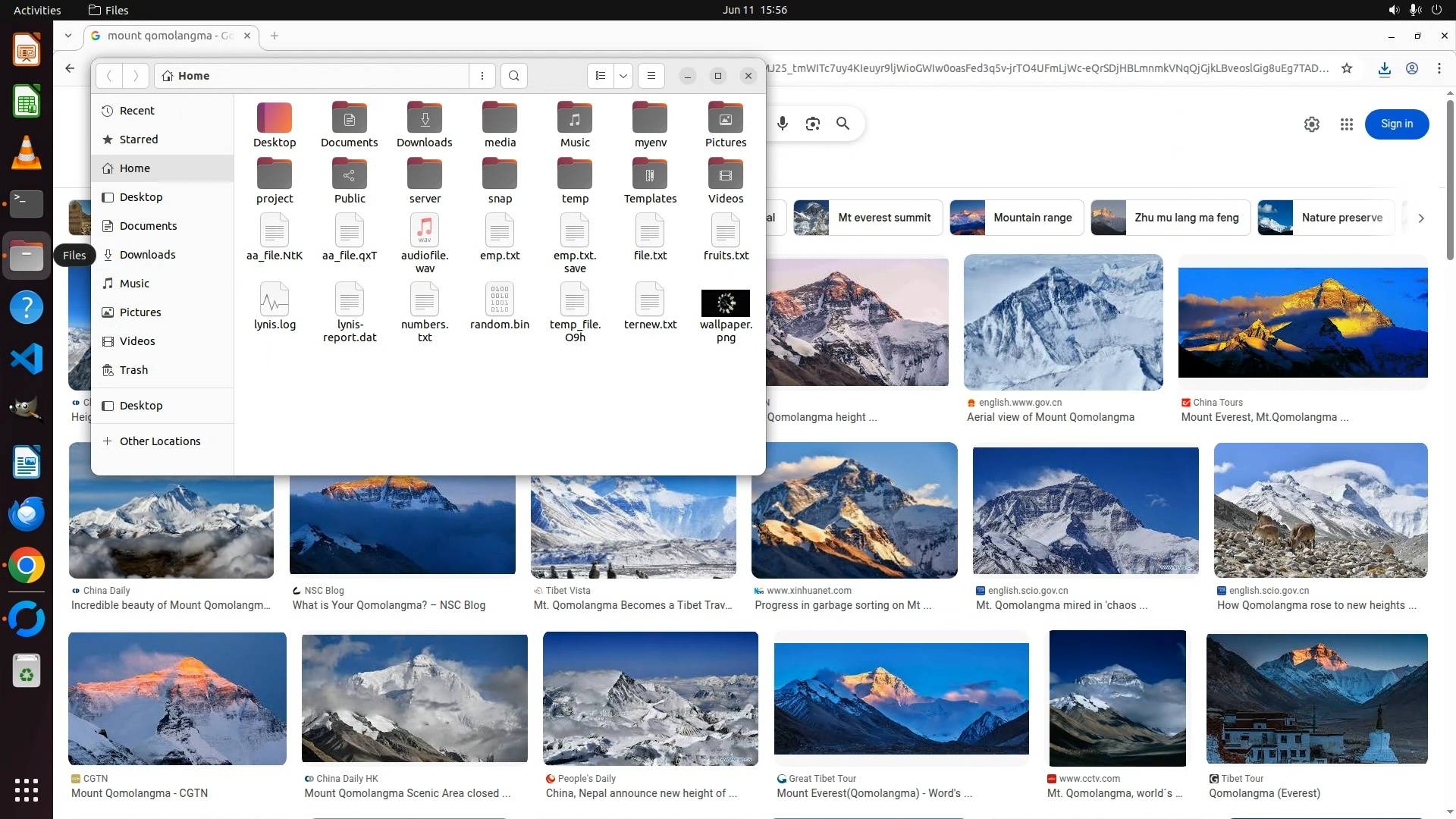This screenshot has width=1456, height=819.
Task: Select the Mt everest summit chip
Action: 868,218
